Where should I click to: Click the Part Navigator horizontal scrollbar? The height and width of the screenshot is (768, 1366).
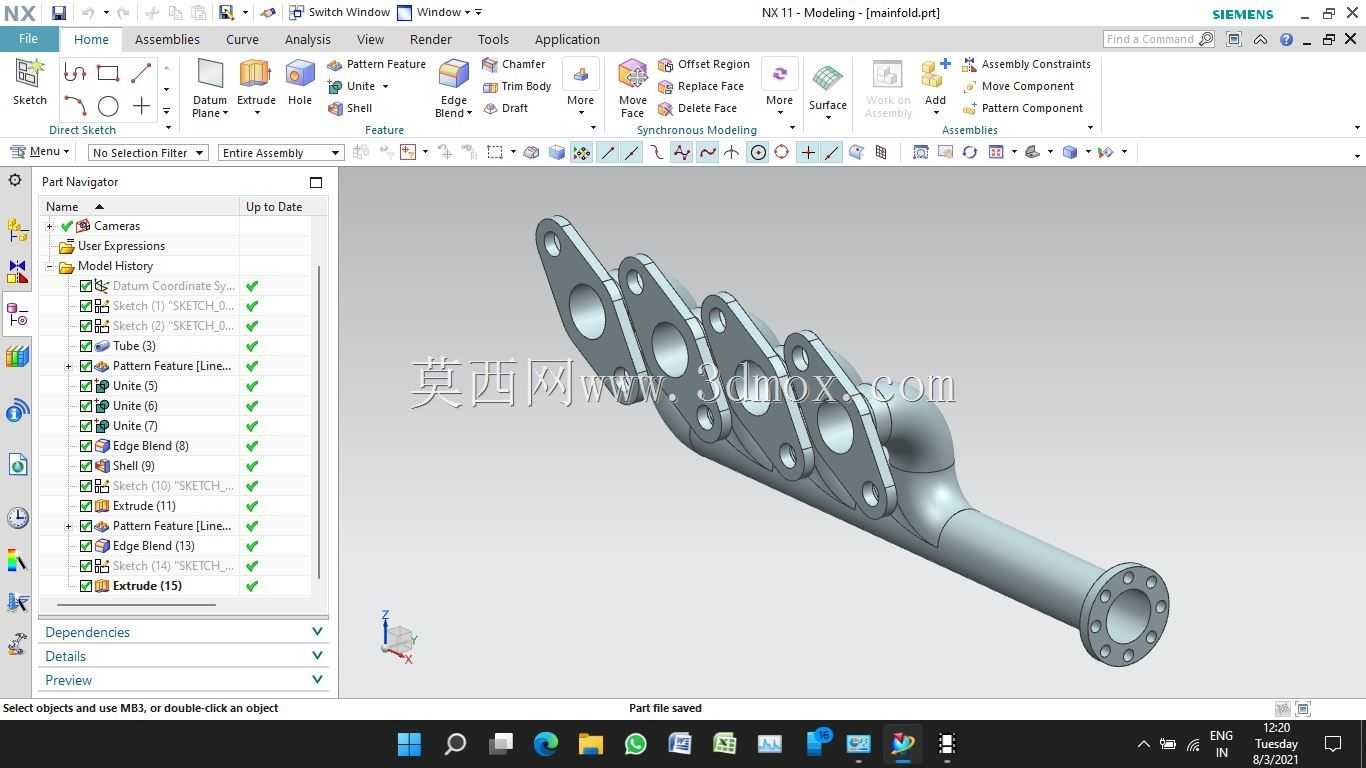pos(136,604)
